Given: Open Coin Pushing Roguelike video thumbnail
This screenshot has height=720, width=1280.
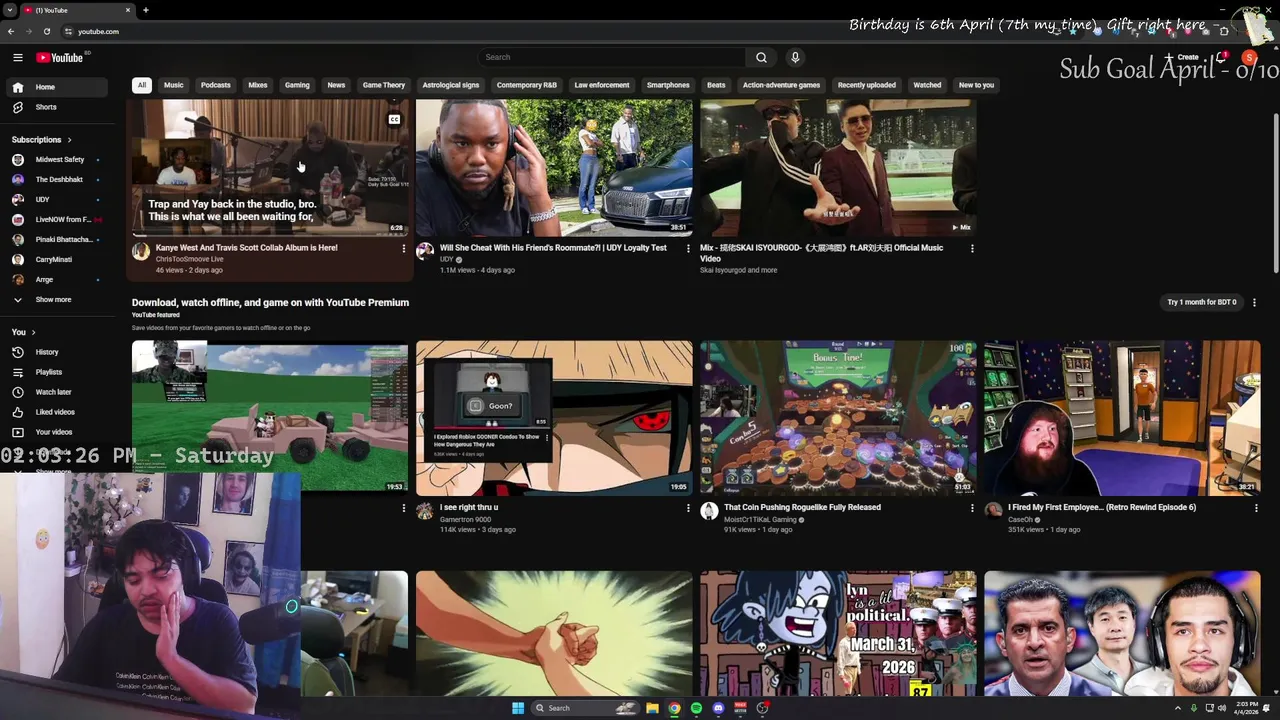Looking at the screenshot, I should click(x=838, y=418).
